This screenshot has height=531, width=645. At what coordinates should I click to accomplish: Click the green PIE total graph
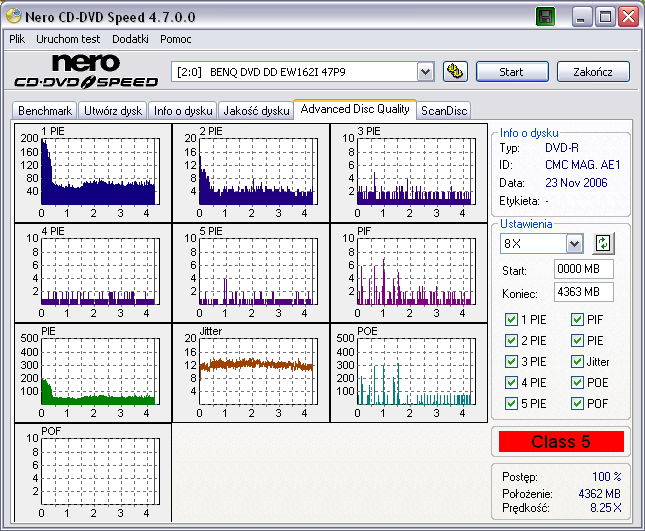(x=93, y=373)
